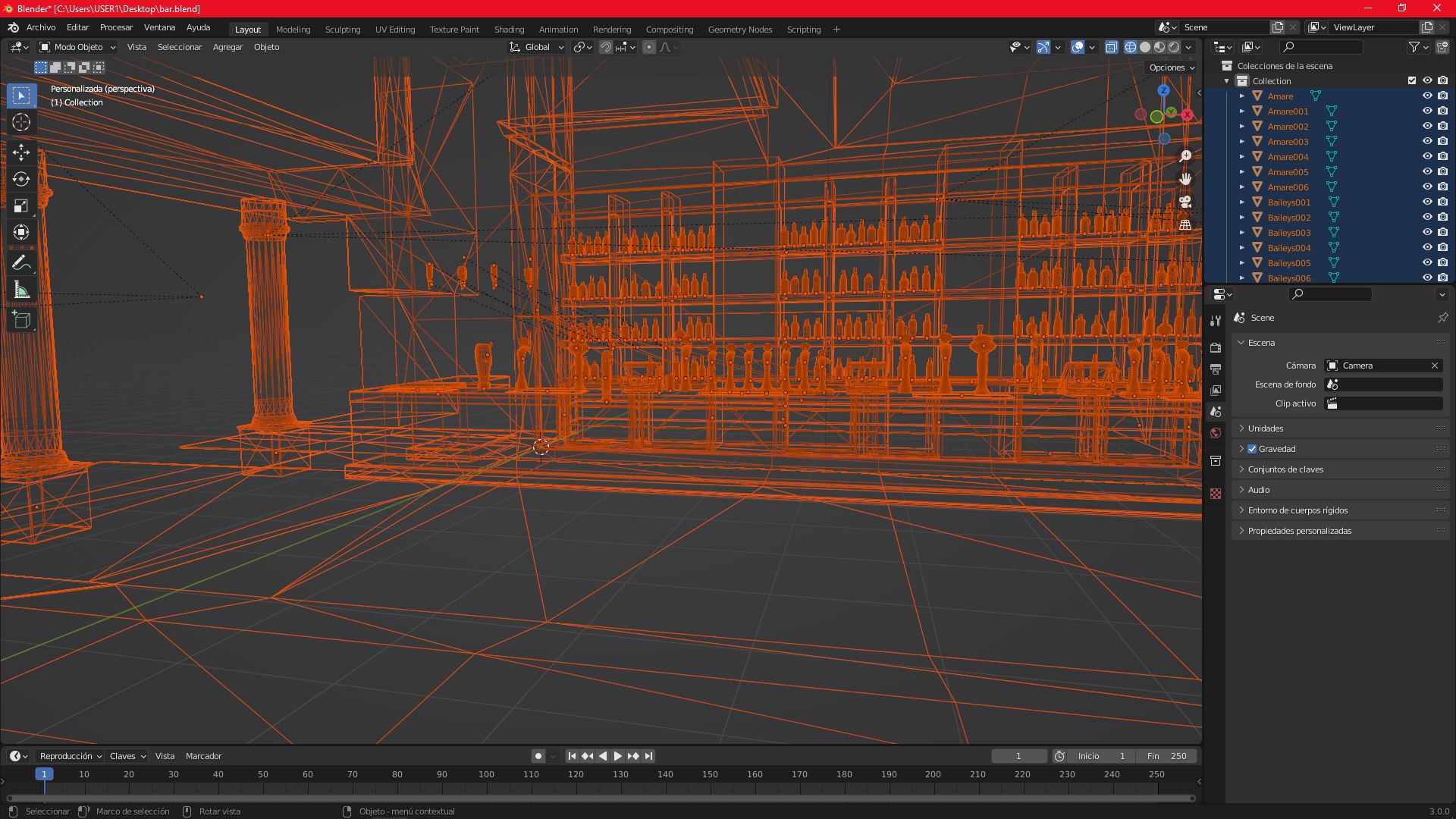This screenshot has height=819, width=1456.
Task: Select the Scale tool
Action: click(x=21, y=206)
